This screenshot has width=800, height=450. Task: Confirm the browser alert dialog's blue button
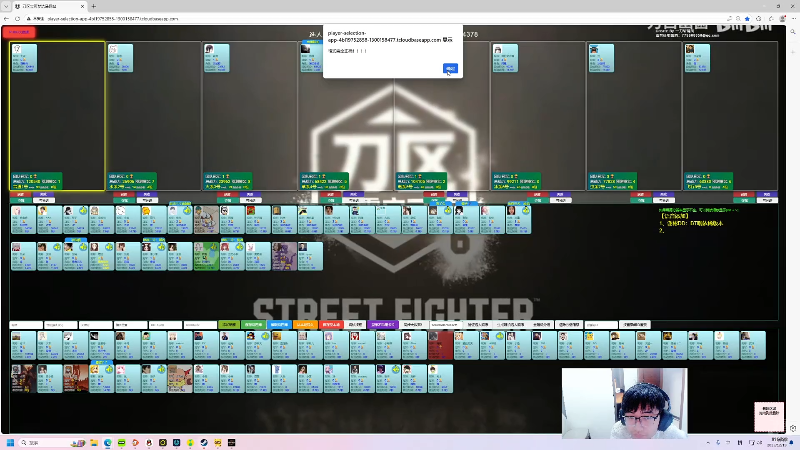tap(450, 68)
